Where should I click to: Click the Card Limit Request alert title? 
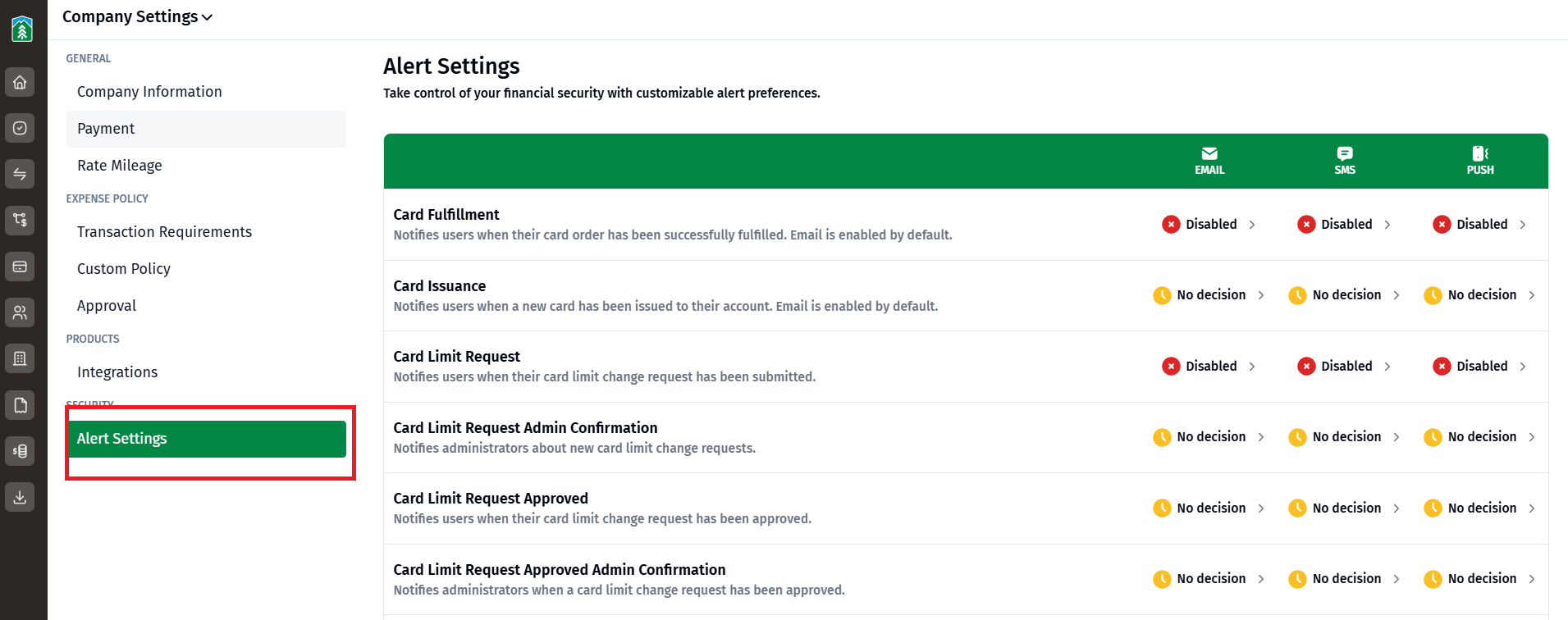(x=457, y=357)
